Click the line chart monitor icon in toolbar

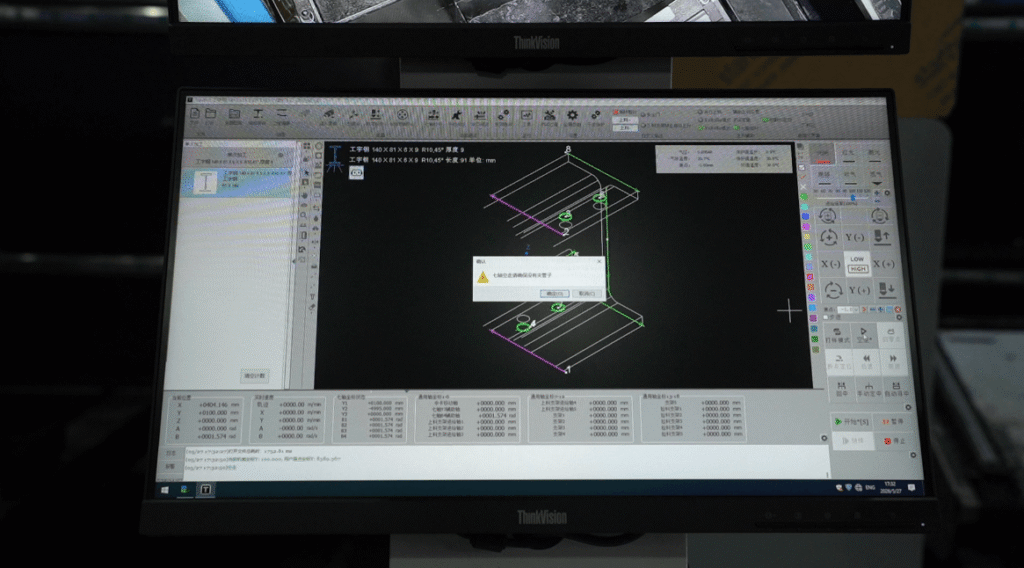click(x=526, y=116)
